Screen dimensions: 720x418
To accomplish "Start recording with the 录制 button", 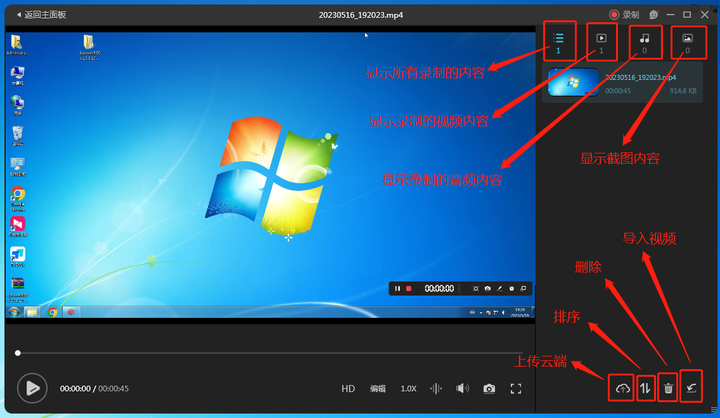I will (x=624, y=15).
